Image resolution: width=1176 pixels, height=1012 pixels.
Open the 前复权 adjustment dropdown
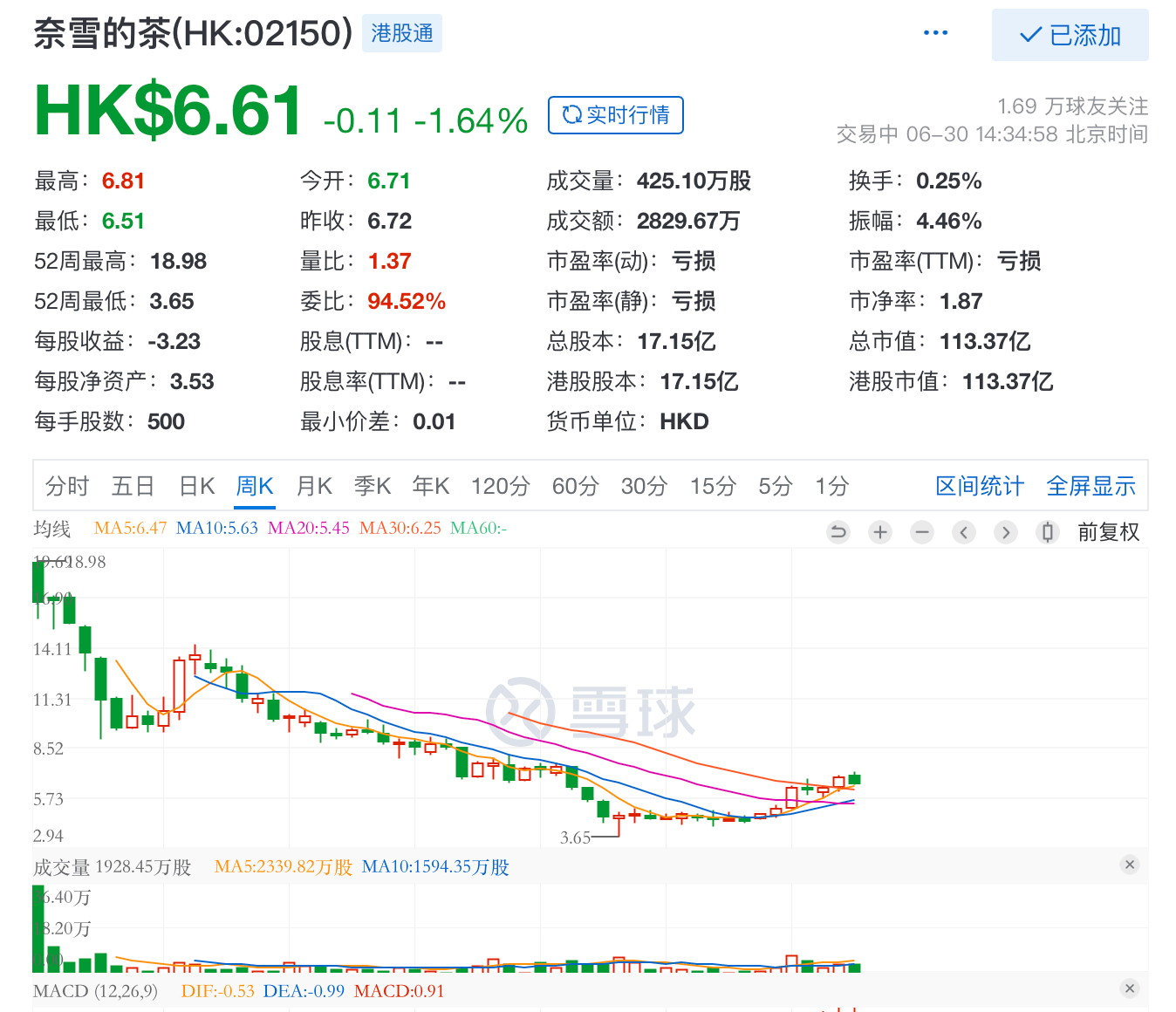tap(1109, 532)
